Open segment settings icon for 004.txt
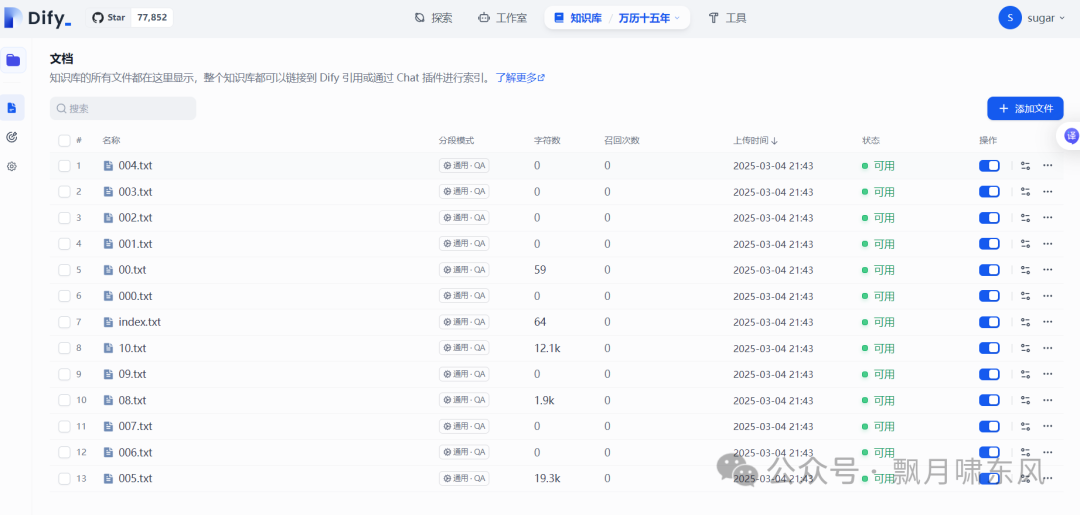Screen dimensions: 1080x515 (x=1026, y=166)
